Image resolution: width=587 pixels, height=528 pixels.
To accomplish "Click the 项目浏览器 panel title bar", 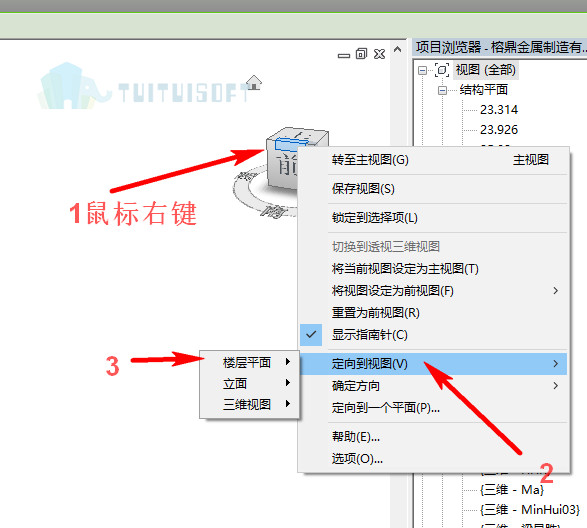I will point(500,48).
